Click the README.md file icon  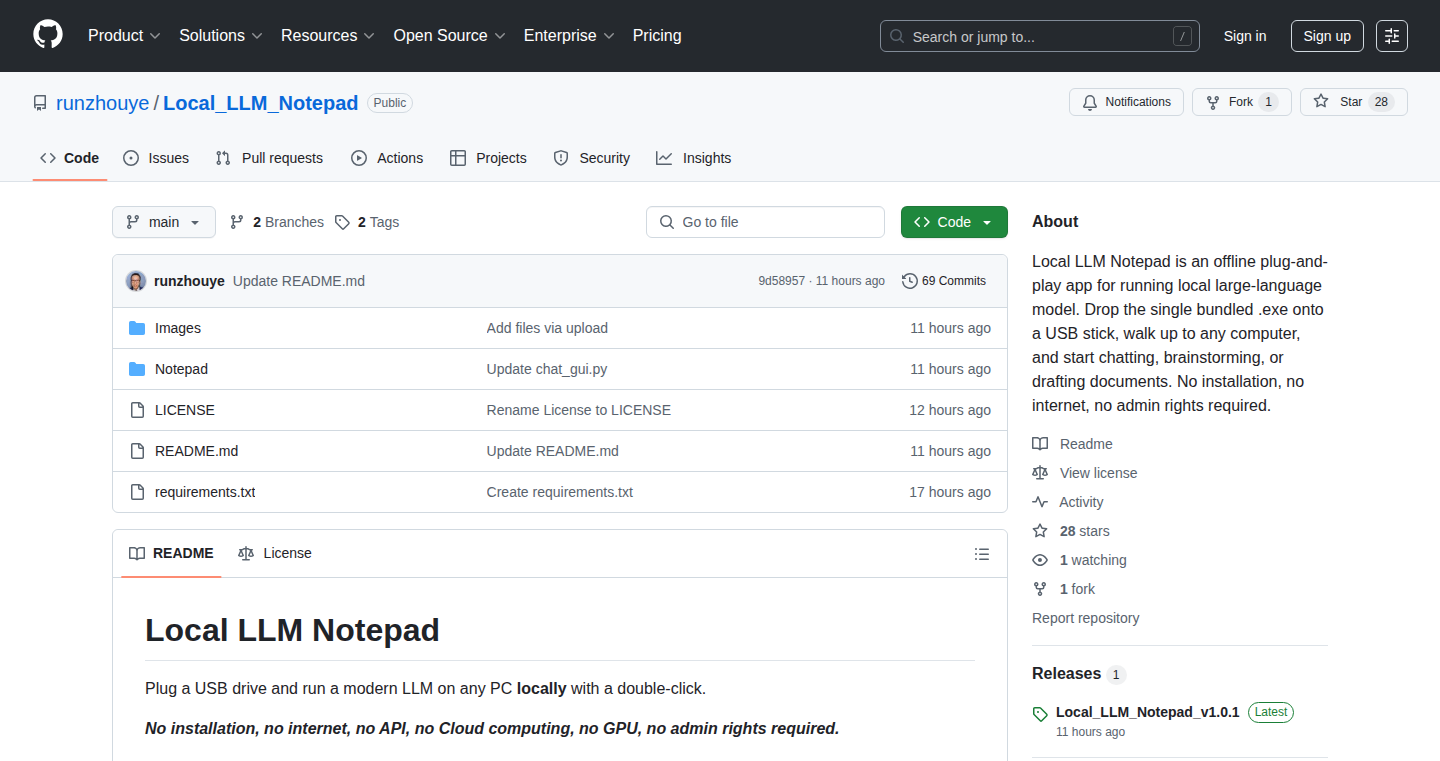click(x=137, y=451)
